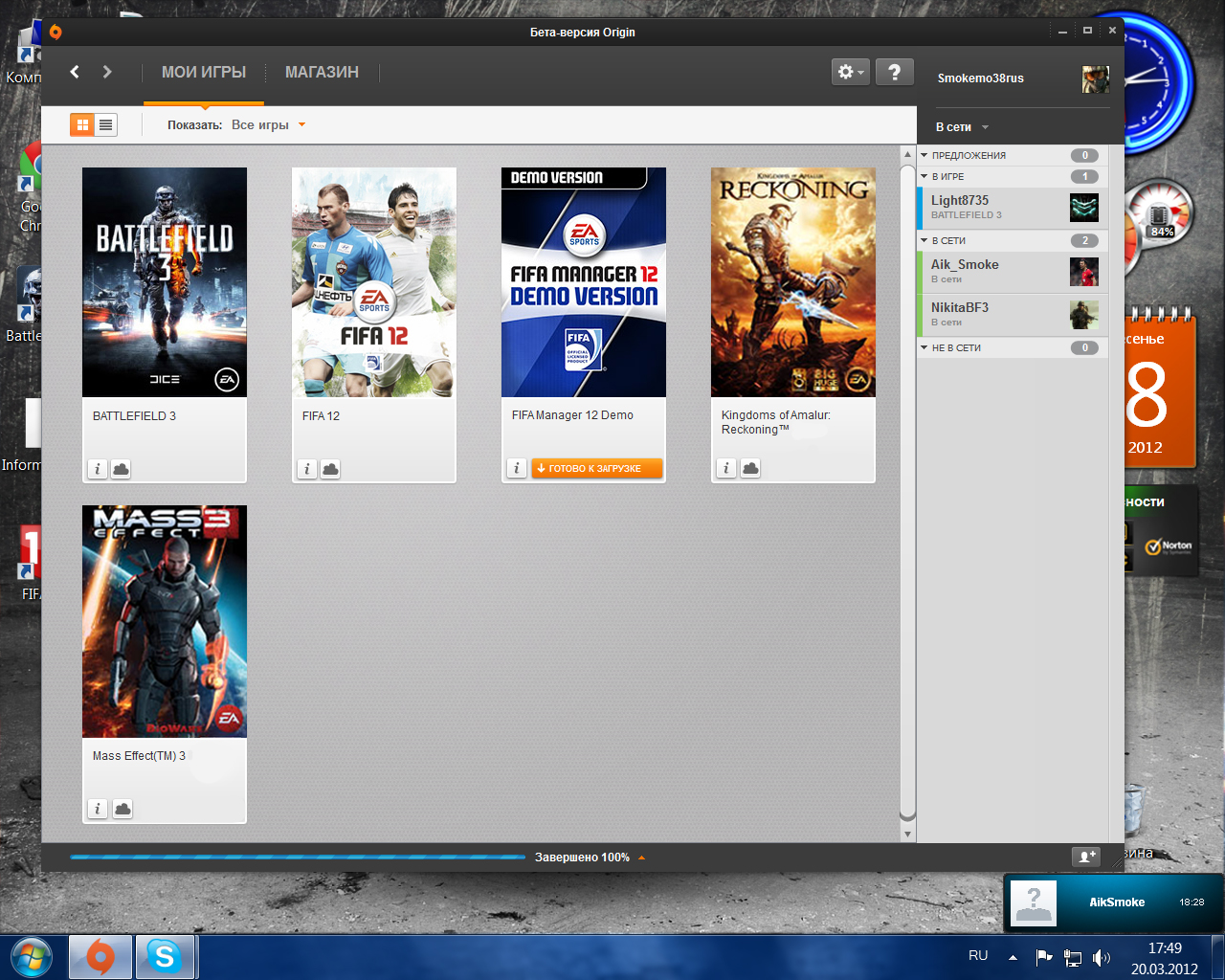This screenshot has width=1225, height=980.
Task: Go forward with the right arrow
Action: (x=107, y=72)
